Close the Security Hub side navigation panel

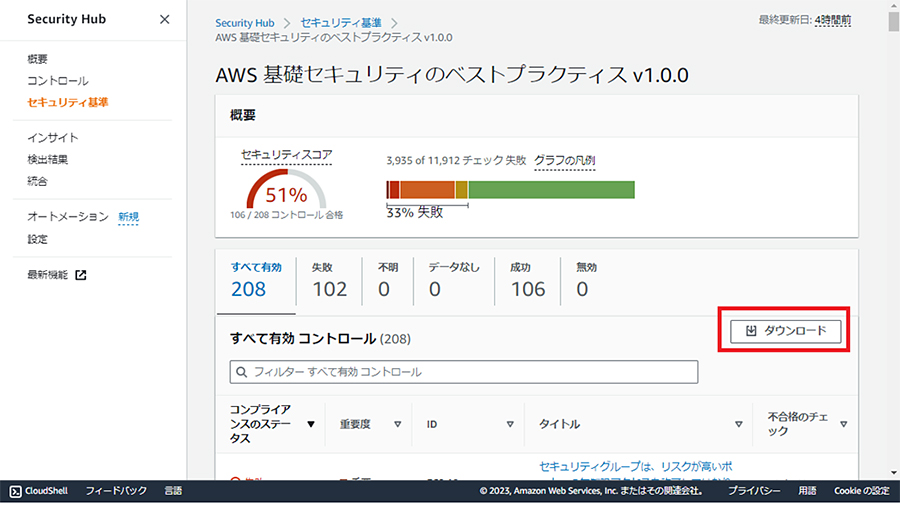[x=164, y=20]
